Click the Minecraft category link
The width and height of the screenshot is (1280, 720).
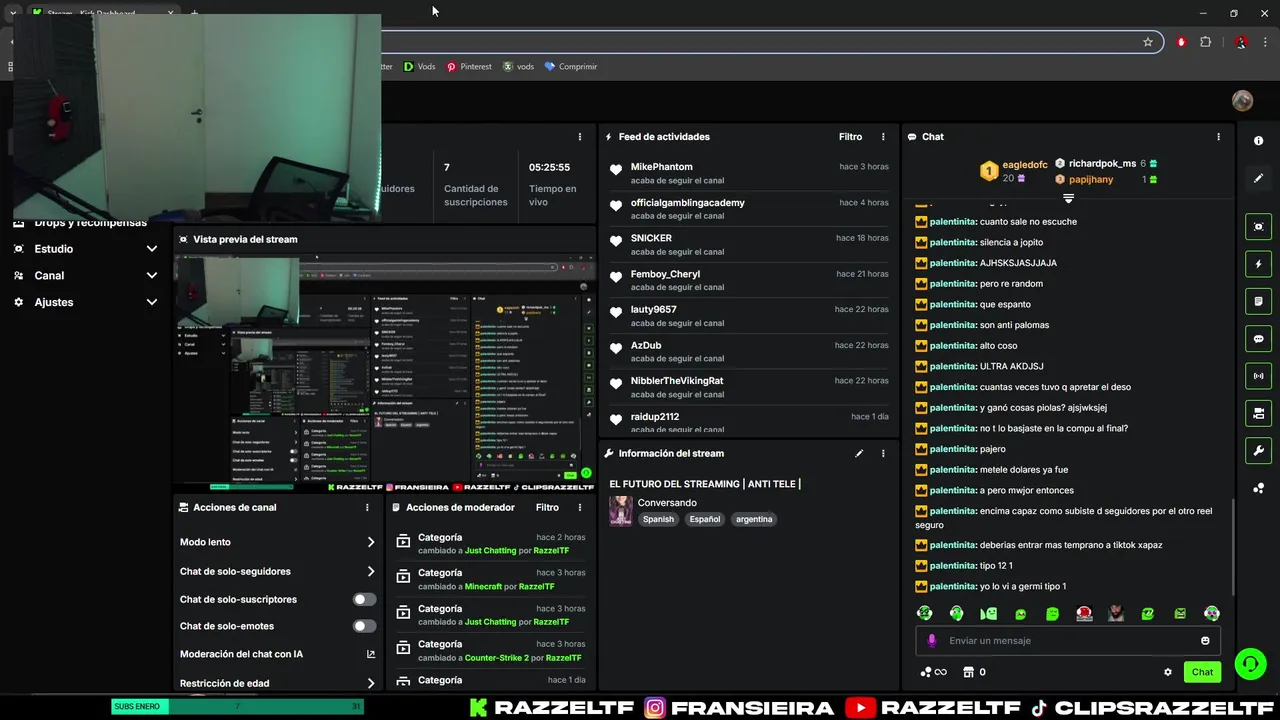click(x=483, y=586)
